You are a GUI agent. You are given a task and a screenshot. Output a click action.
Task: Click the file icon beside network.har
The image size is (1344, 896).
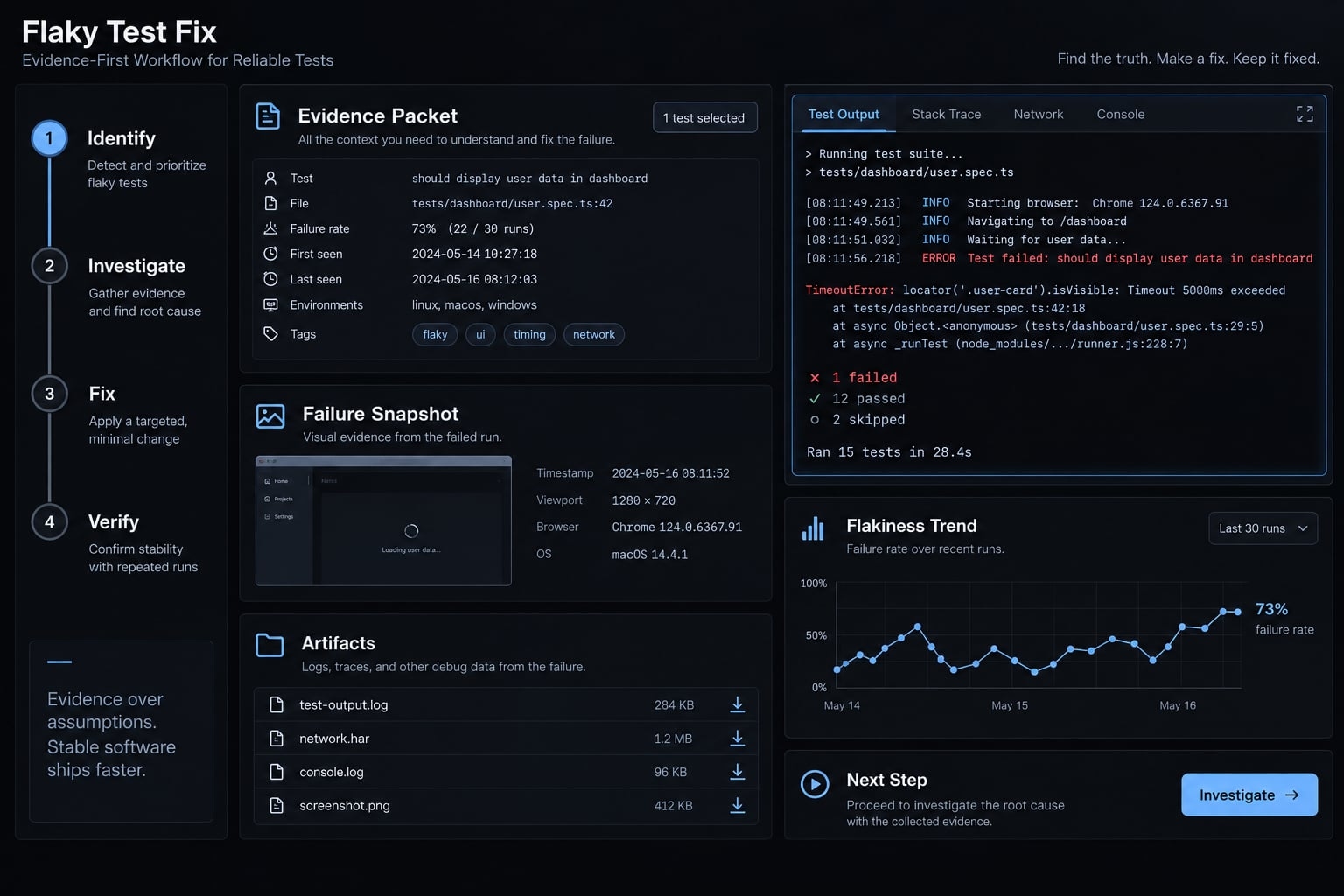pos(276,738)
